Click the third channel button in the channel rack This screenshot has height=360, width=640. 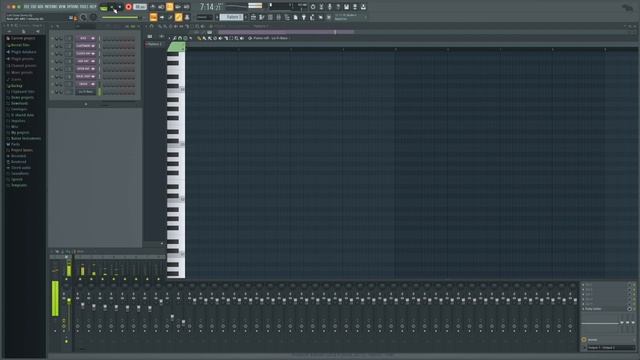pyautogui.click(x=86, y=53)
